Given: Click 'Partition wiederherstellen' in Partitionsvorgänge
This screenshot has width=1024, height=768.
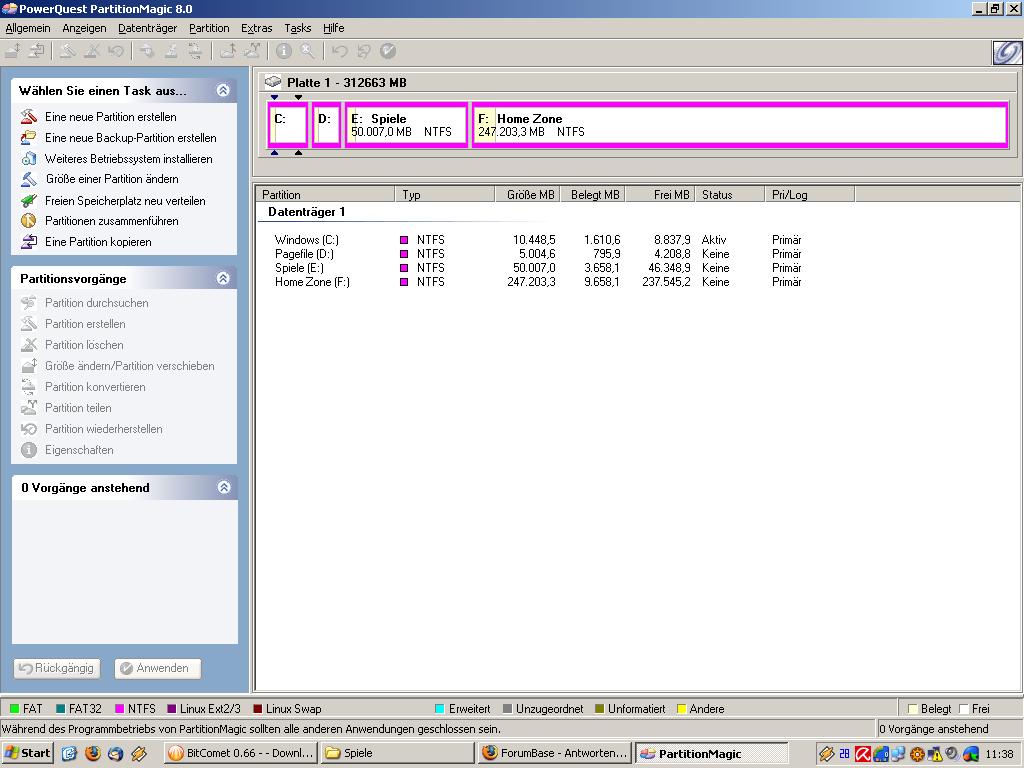Looking at the screenshot, I should [x=104, y=429].
